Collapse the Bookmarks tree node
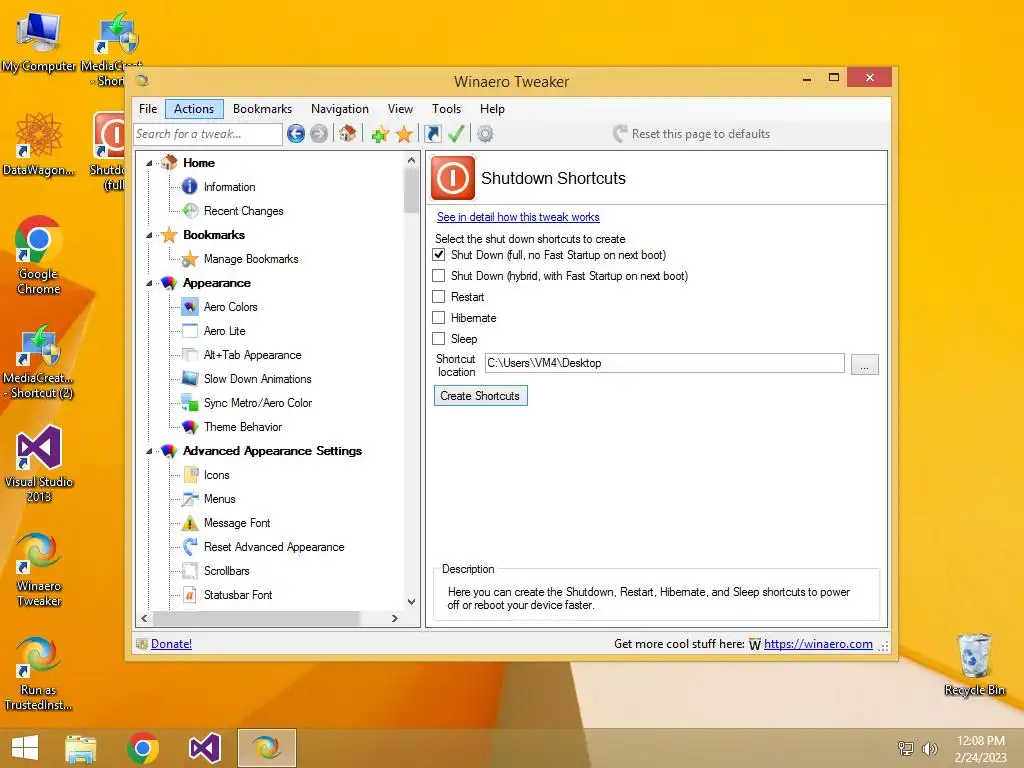Image resolution: width=1024 pixels, height=768 pixels. pos(150,235)
